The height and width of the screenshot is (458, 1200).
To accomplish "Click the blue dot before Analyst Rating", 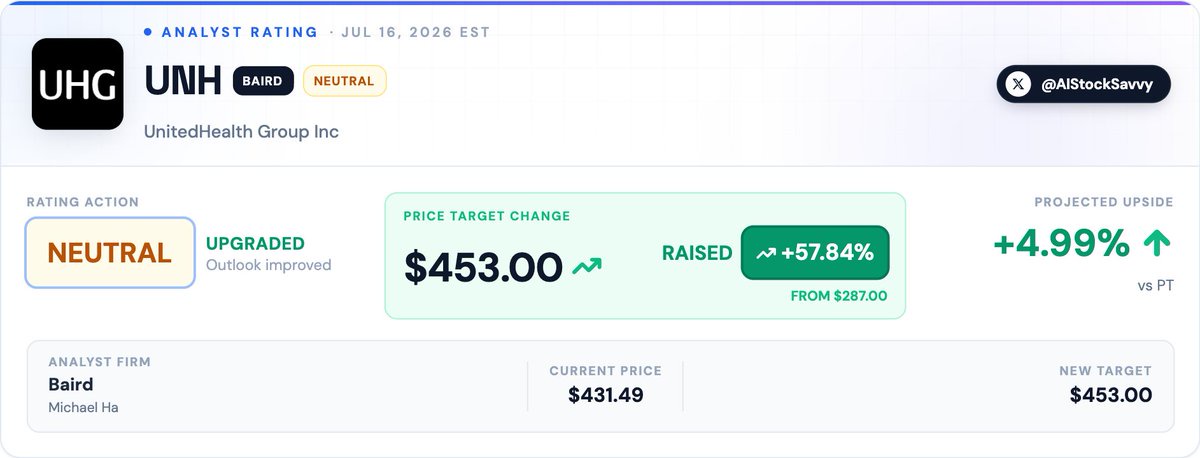I will pos(148,32).
